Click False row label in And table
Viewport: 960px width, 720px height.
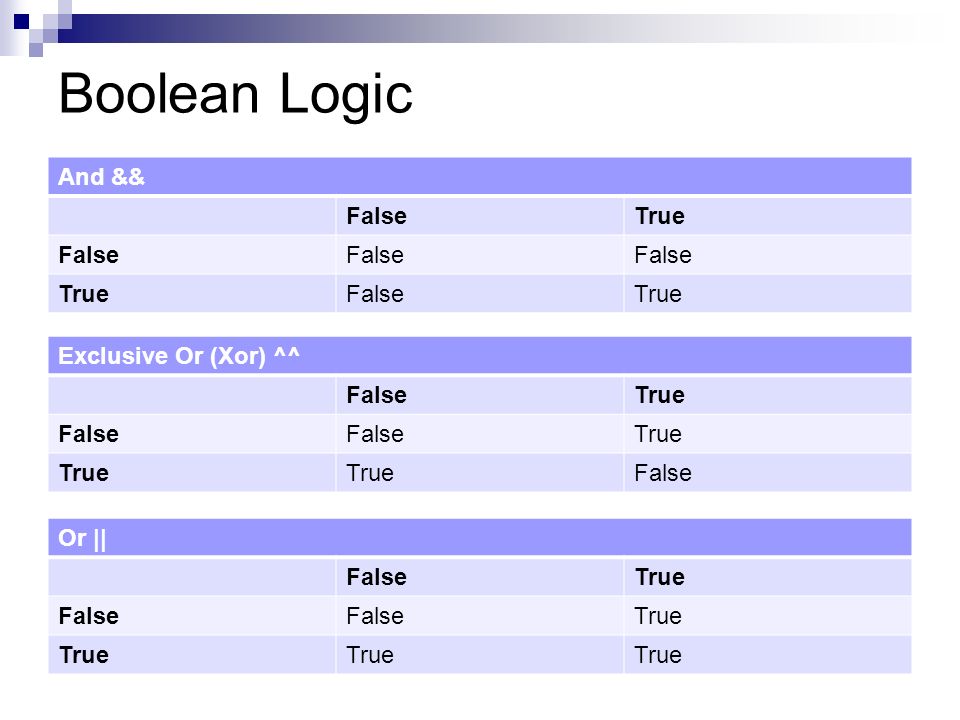[x=89, y=255]
